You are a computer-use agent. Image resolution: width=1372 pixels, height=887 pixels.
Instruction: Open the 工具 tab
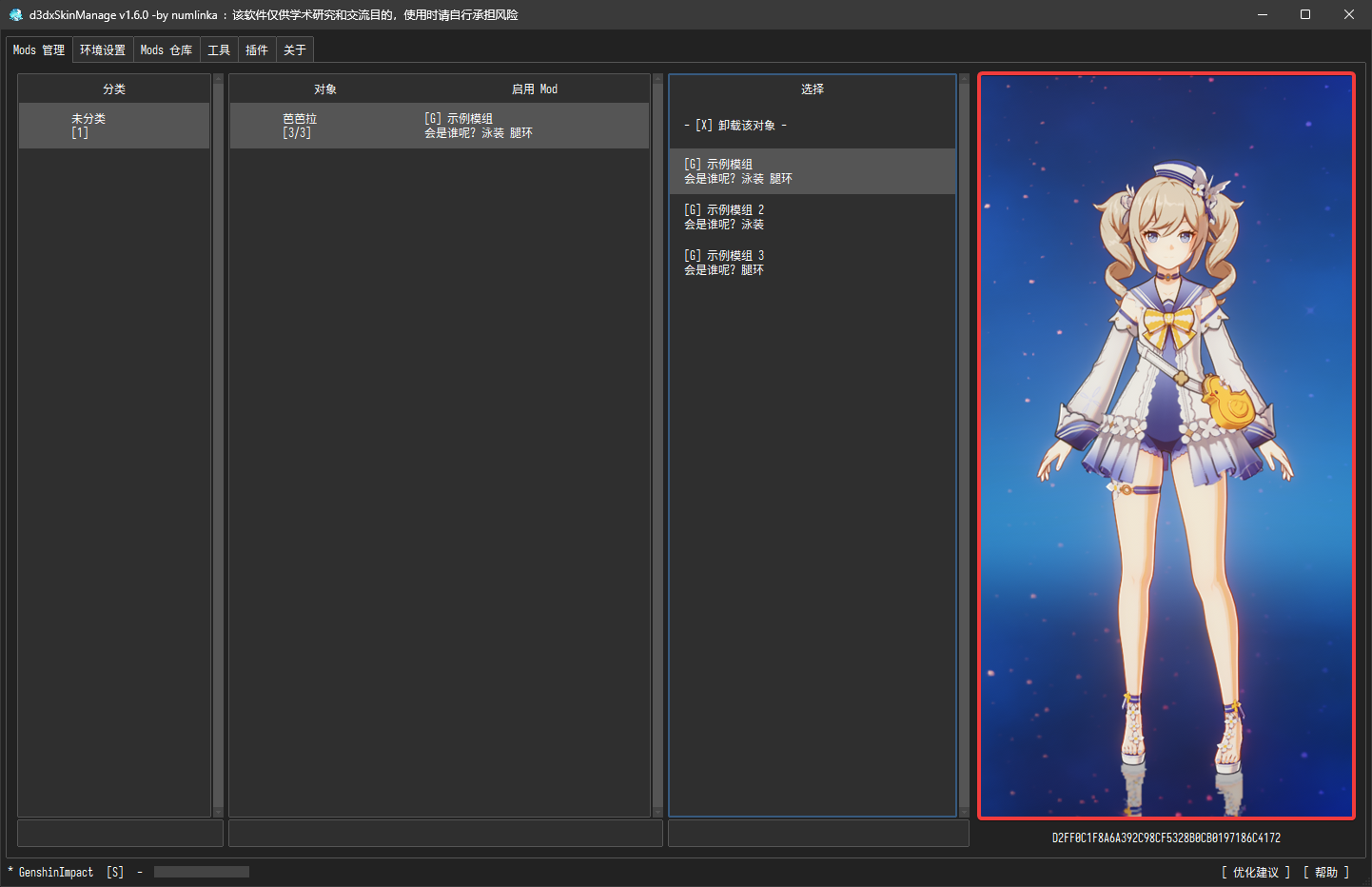click(x=219, y=50)
